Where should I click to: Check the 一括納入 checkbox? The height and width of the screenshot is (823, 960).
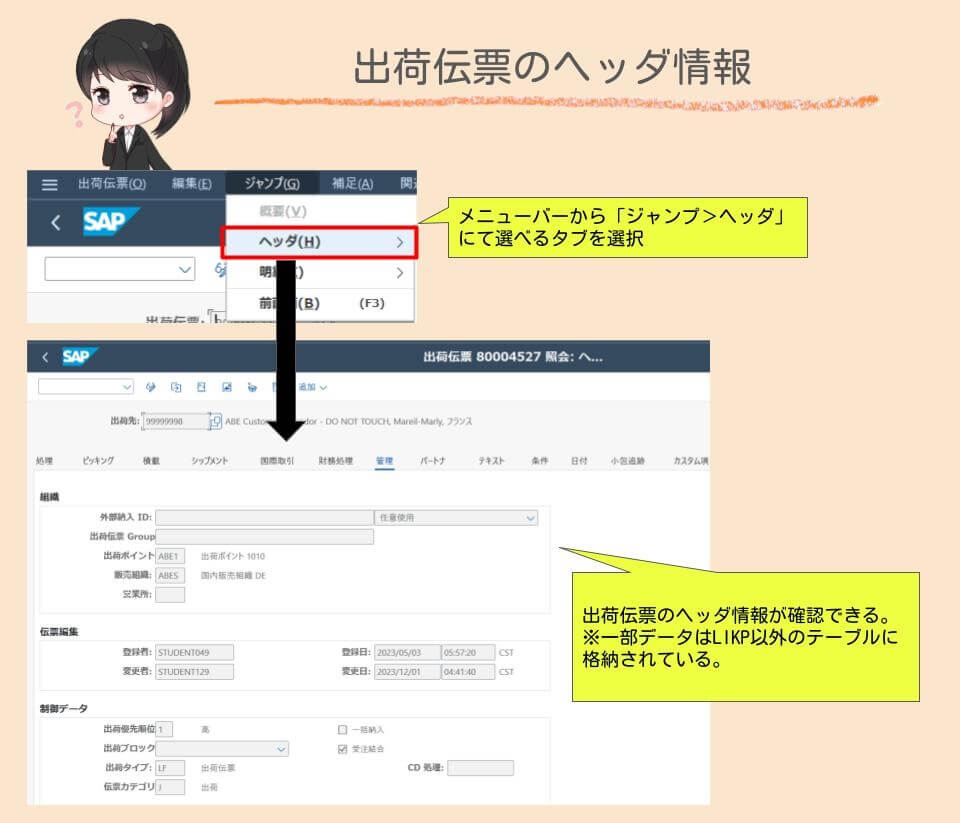pos(340,729)
